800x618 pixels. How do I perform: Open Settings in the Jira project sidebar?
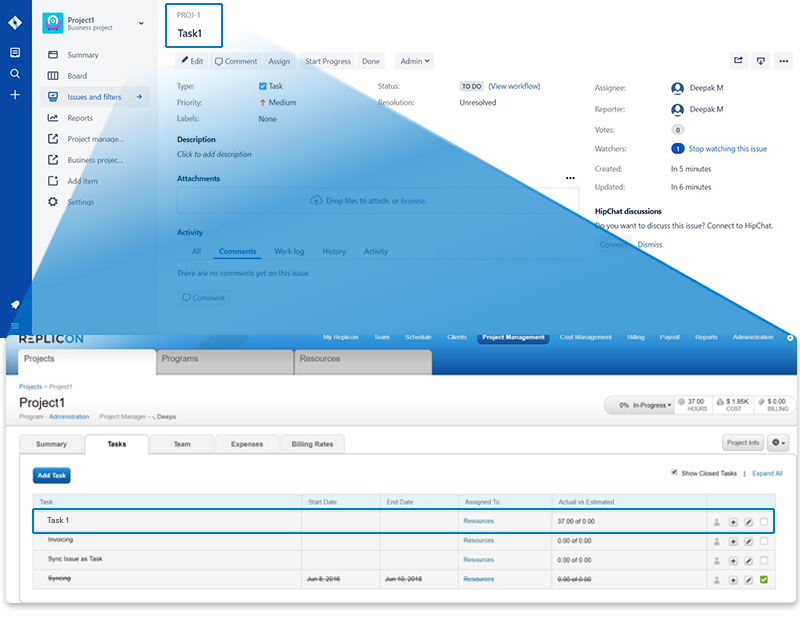[81, 202]
